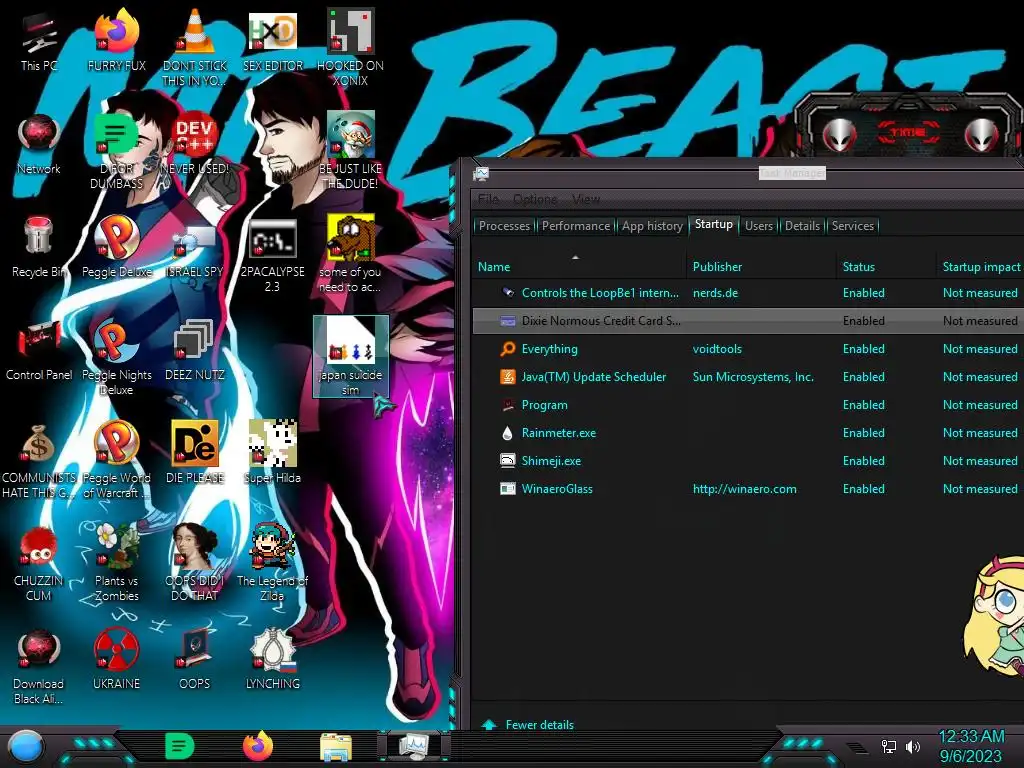Open the HxD hex editor shortcut
Viewport: 1024px width, 768px height.
pos(272,42)
